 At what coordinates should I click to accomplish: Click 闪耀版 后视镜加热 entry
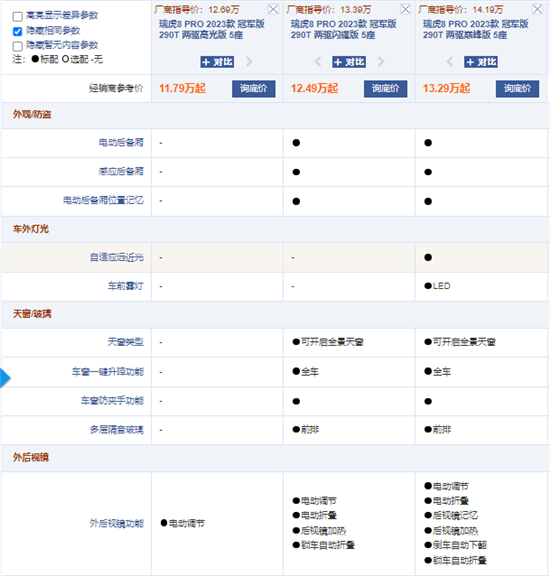point(319,530)
